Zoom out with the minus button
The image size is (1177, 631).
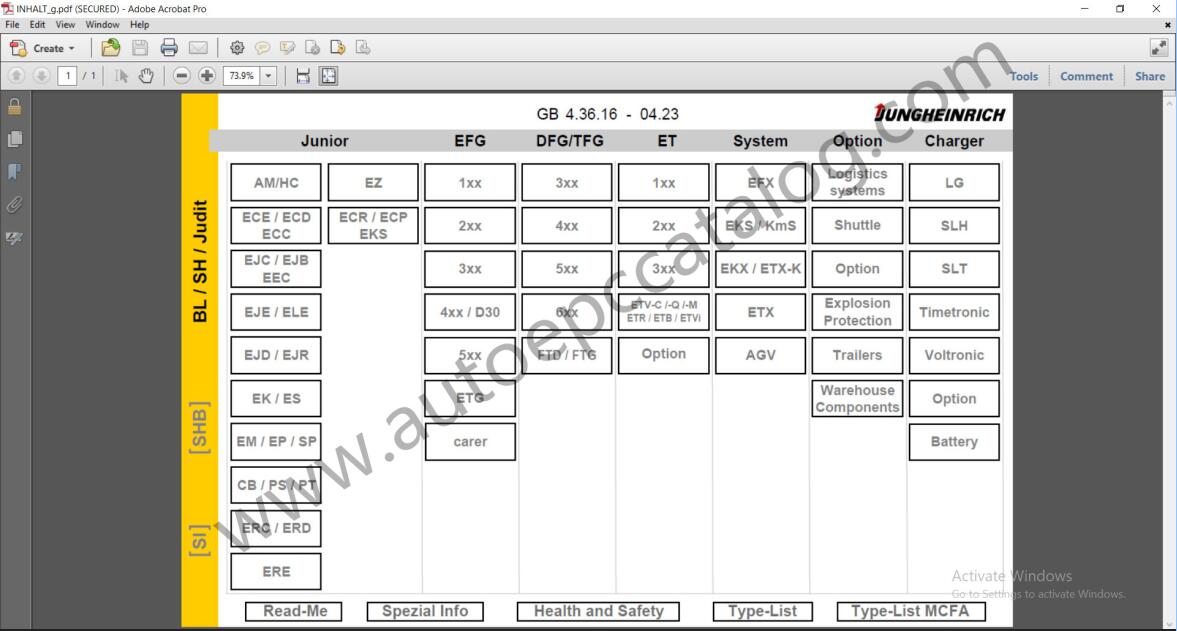click(x=182, y=76)
